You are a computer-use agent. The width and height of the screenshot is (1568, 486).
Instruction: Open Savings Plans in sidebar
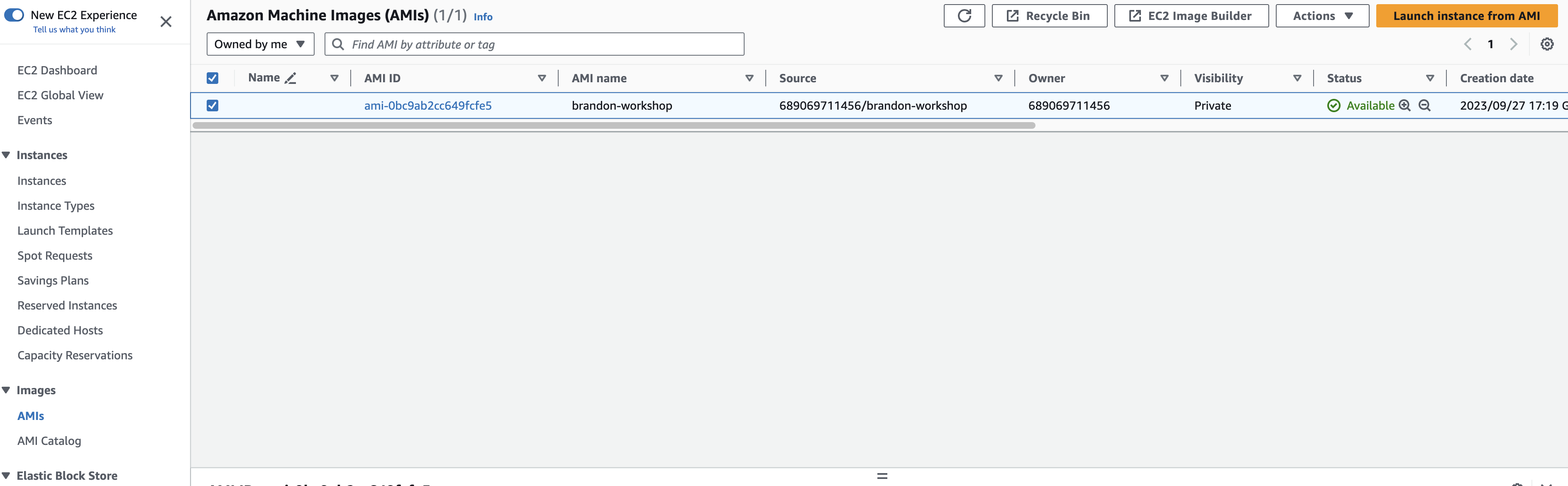point(53,281)
